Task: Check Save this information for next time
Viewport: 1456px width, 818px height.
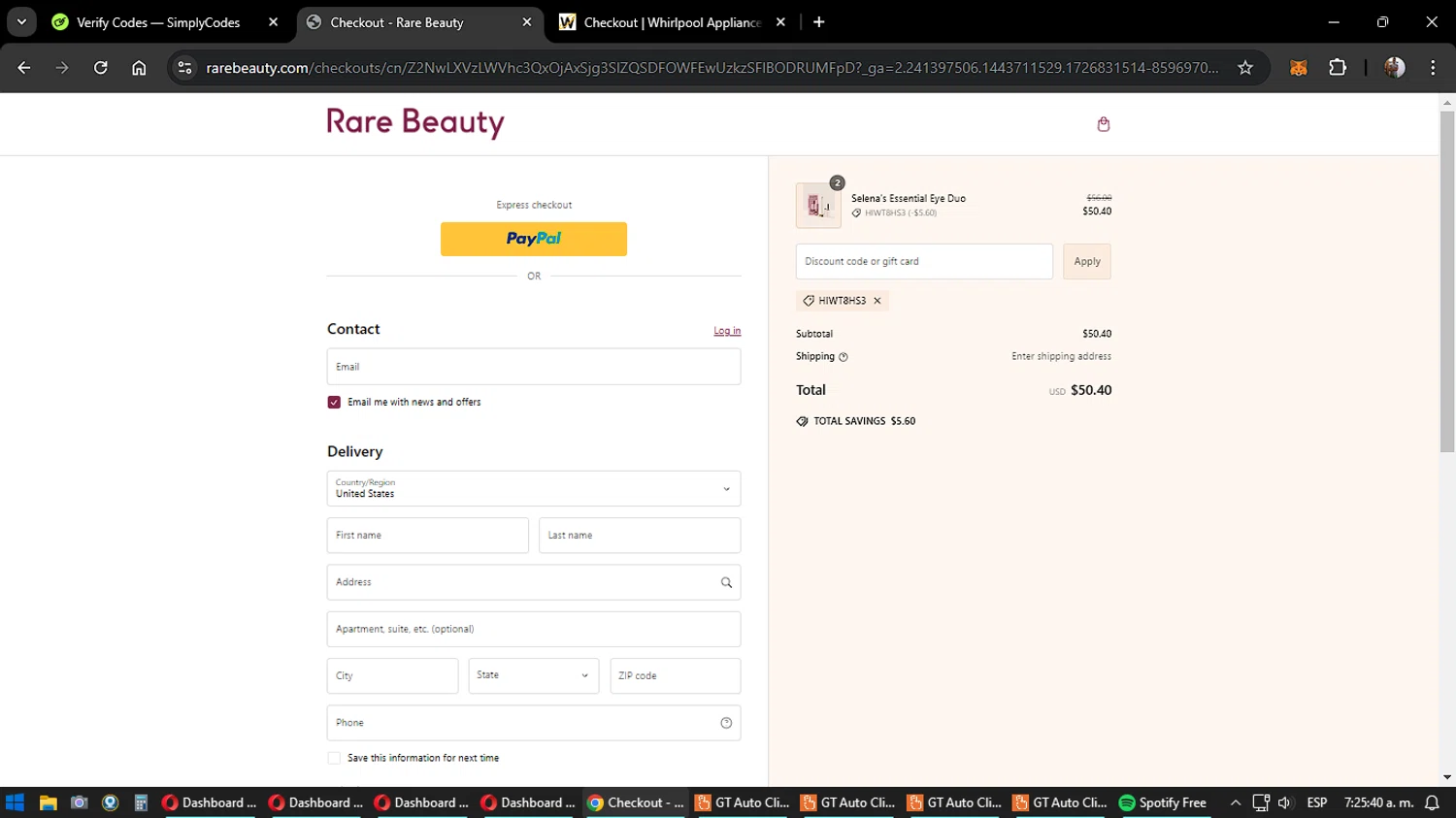Action: (x=334, y=758)
